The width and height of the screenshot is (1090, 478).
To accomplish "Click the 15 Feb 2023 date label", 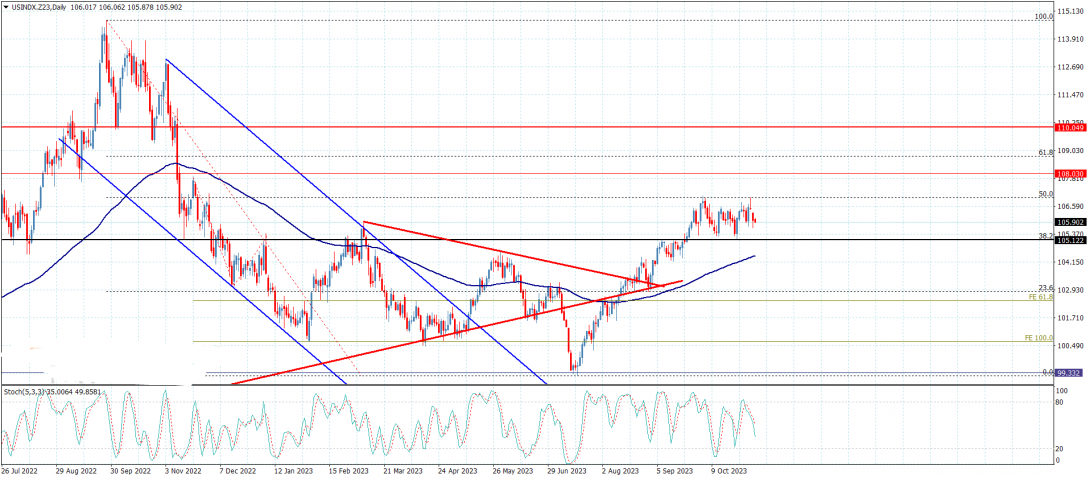I will pyautogui.click(x=350, y=471).
